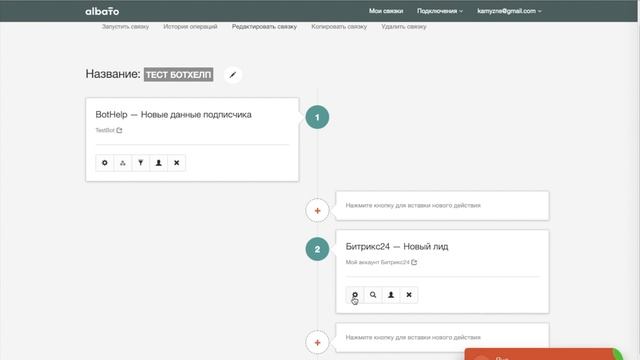Switch to Удалить связку tab

click(404, 27)
